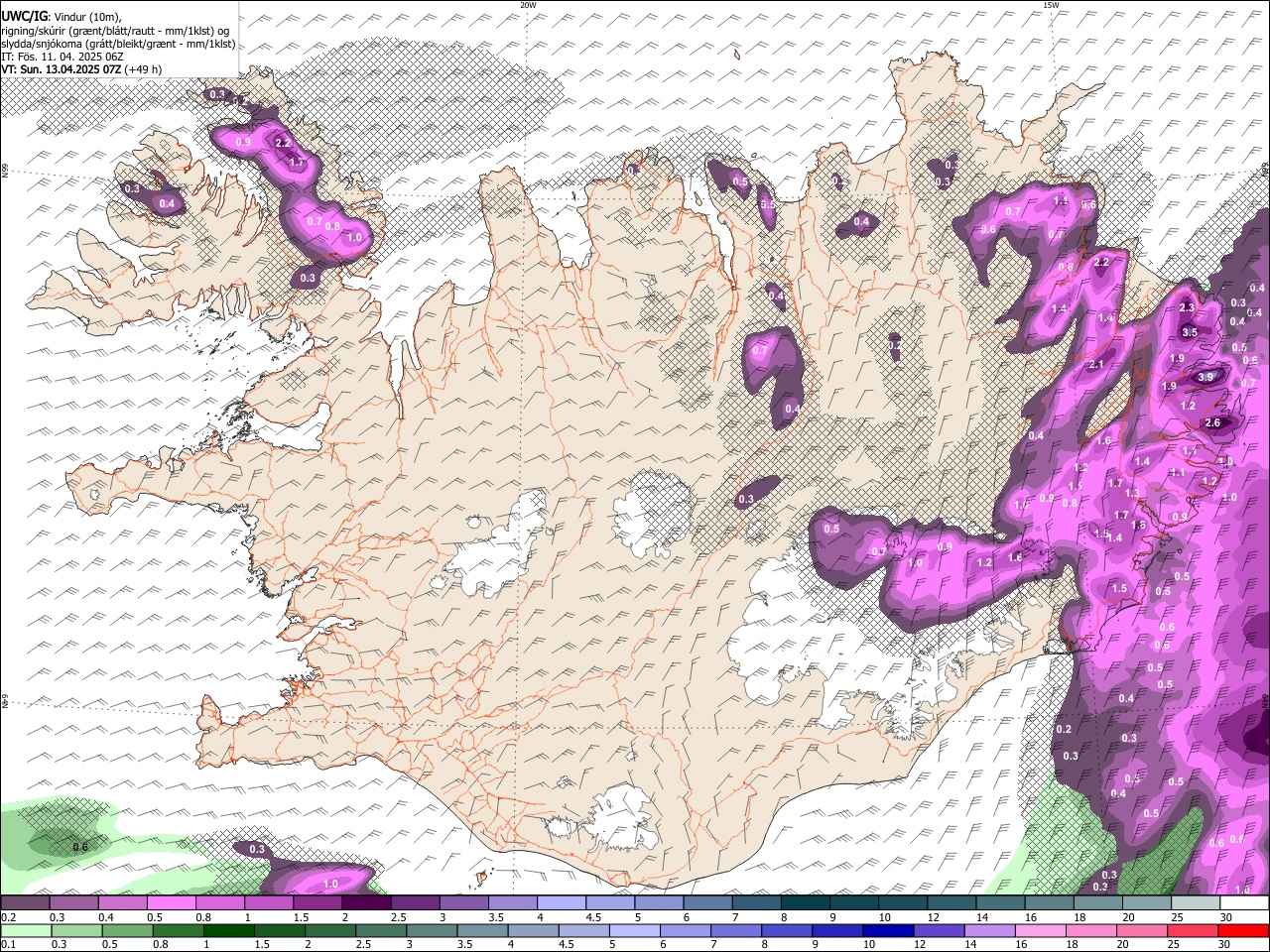Click the '0.2' label under the snow legend
The image size is (1270, 952).
tap(8, 917)
